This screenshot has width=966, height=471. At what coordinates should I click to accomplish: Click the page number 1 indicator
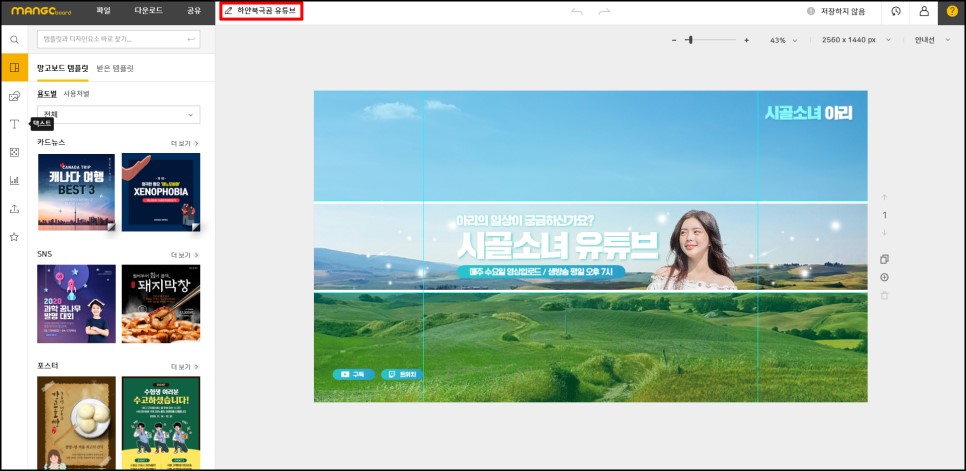pyautogui.click(x=885, y=215)
